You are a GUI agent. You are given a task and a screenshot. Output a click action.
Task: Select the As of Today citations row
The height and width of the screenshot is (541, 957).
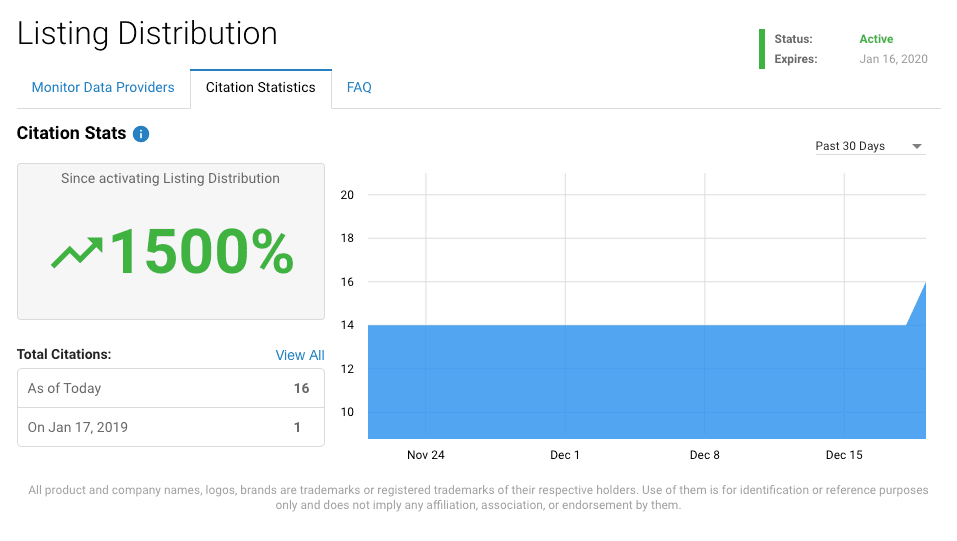click(170, 388)
